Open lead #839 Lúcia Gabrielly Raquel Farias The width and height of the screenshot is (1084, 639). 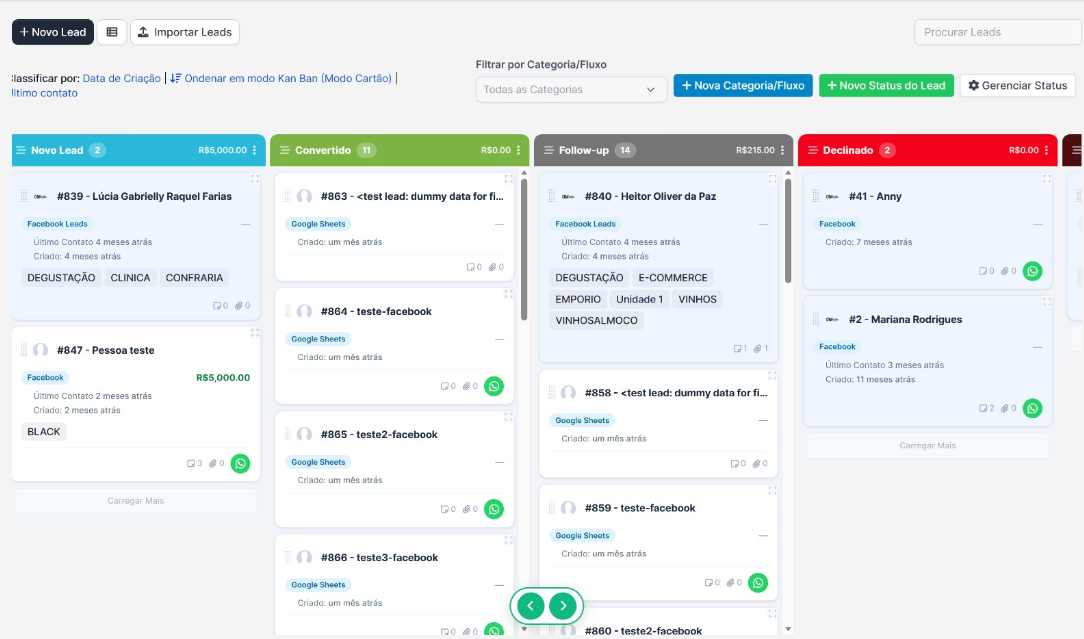tap(144, 196)
